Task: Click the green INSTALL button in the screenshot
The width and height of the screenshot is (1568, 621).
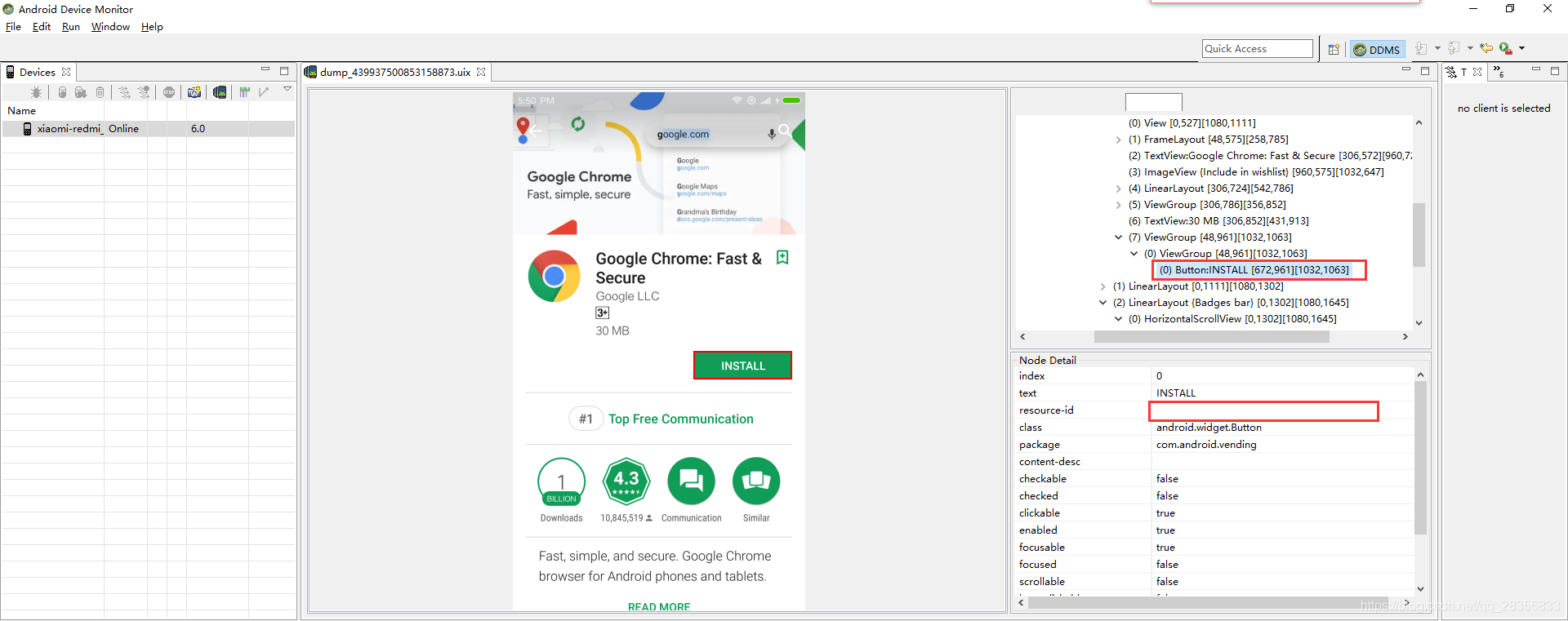Action: tap(742, 366)
